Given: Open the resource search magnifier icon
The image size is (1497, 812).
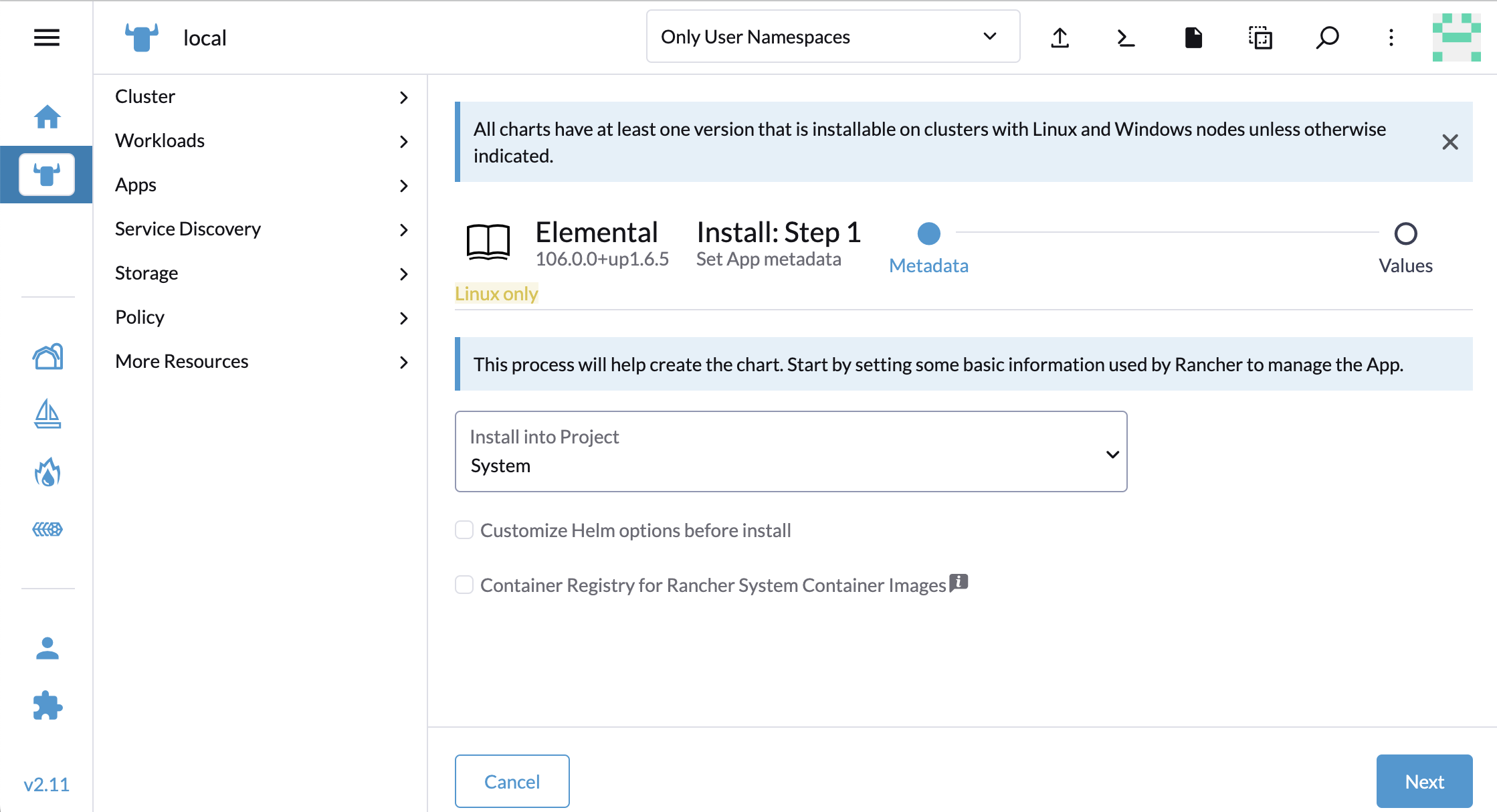Looking at the screenshot, I should [x=1327, y=37].
